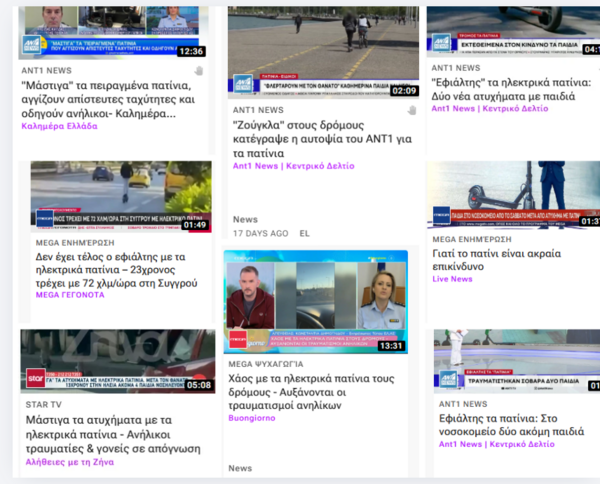This screenshot has height=484, width=600.
Task: Follow the Καλημέρα Ελλάδα show link
Action: (x=59, y=126)
